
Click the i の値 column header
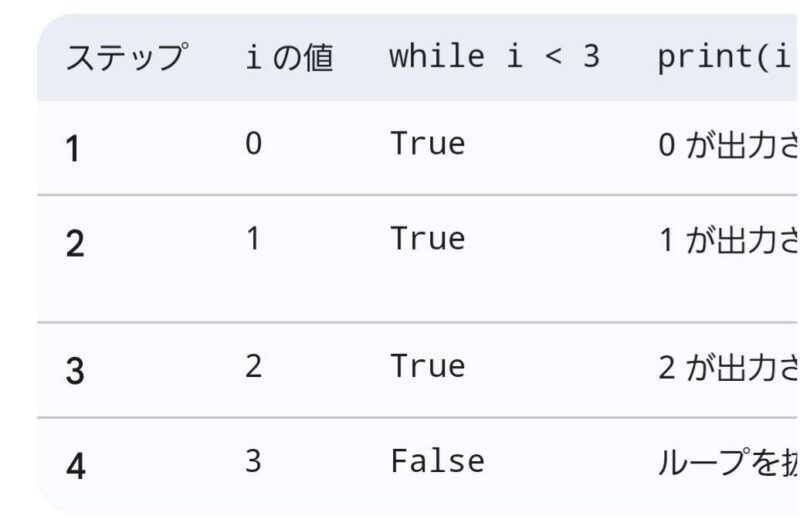pos(288,58)
